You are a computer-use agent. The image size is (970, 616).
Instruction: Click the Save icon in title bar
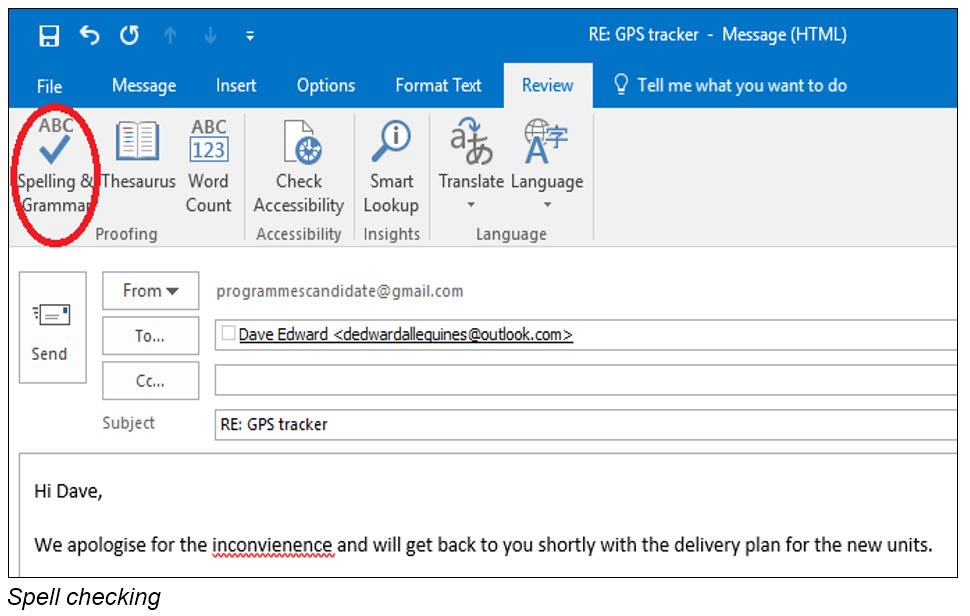pyautogui.click(x=49, y=36)
